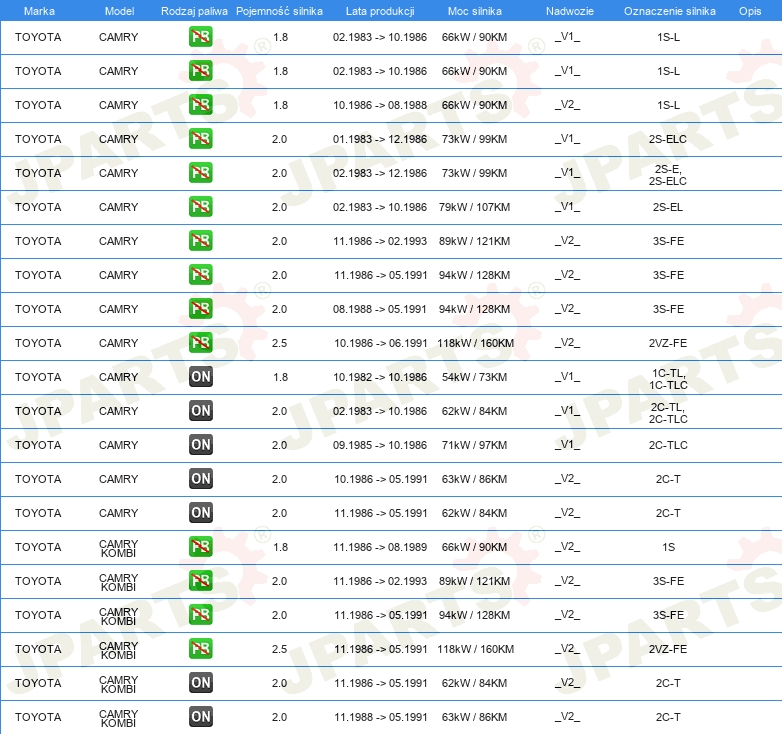Click the 'Pojemność silnika' column header
782x734 pixels.
pyautogui.click(x=279, y=11)
